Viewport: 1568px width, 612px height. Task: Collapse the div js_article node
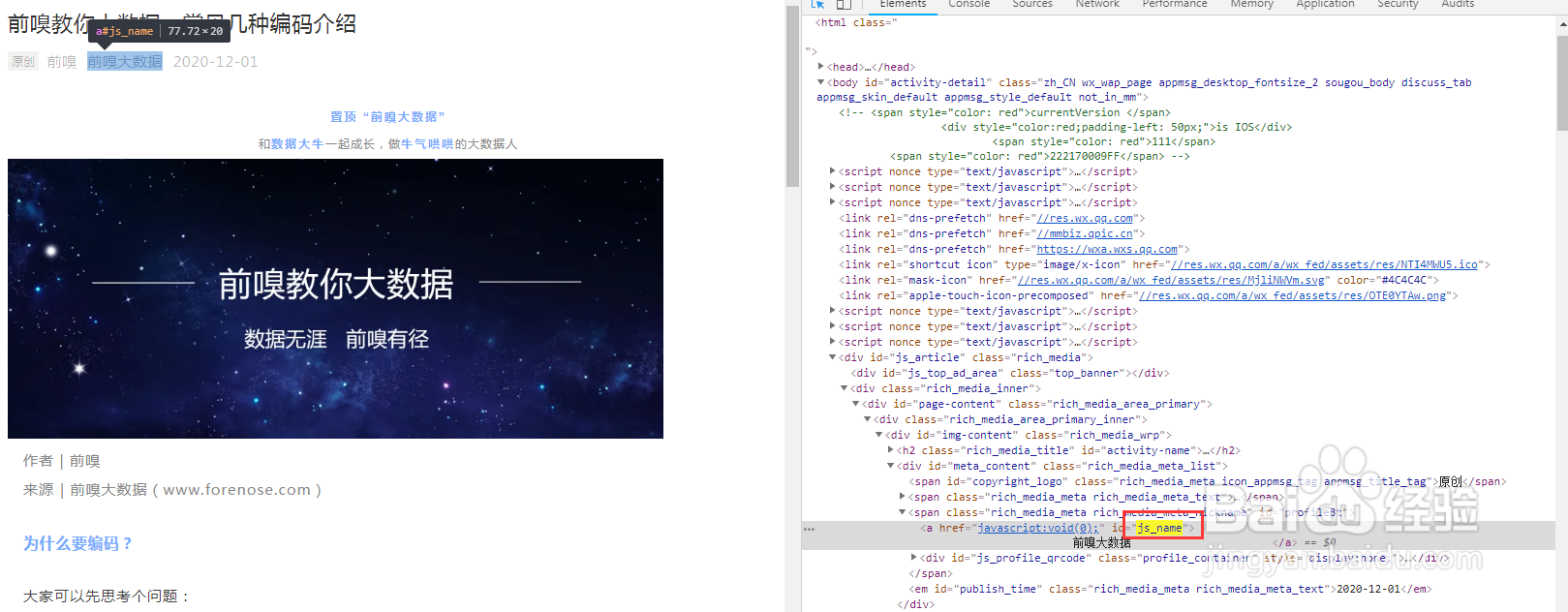point(832,357)
